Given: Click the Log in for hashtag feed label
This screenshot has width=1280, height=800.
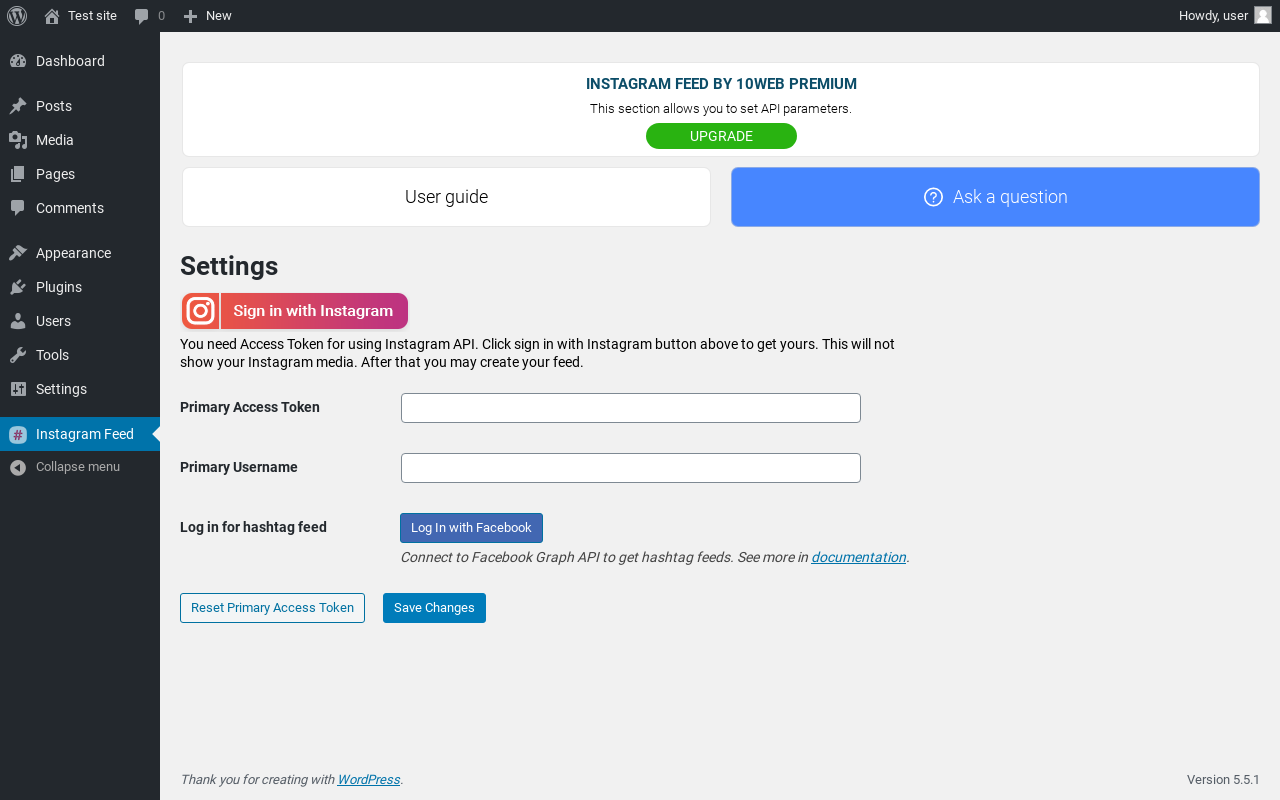Looking at the screenshot, I should (x=253, y=527).
